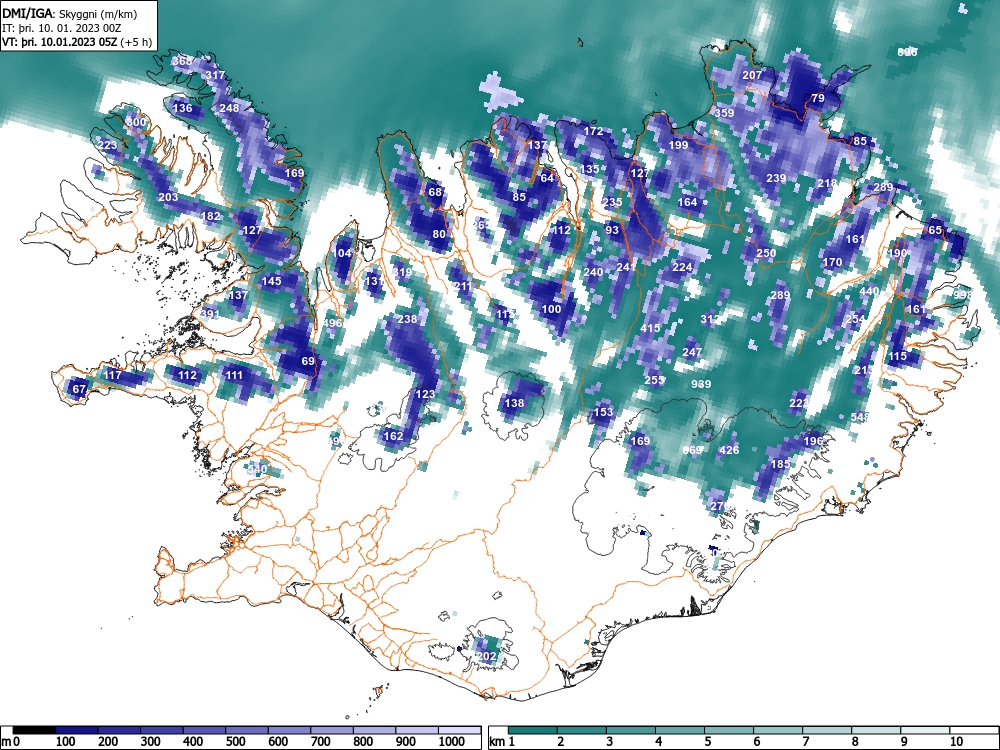Screen dimensions: 1000x750
Task: Click the map value 153
Action: point(603,412)
